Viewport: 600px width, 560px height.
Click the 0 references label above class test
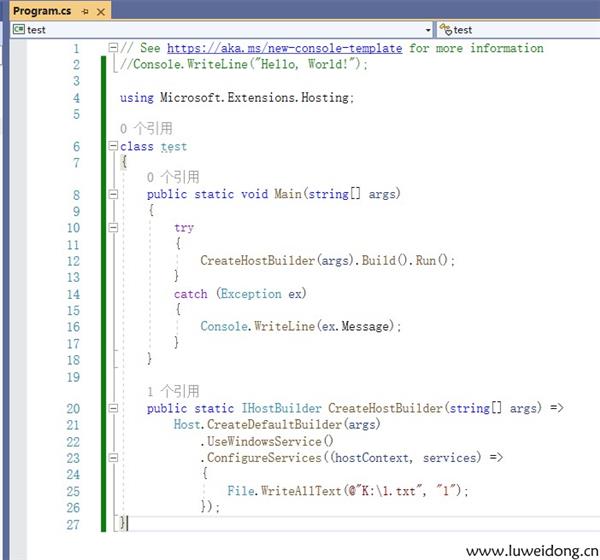pyautogui.click(x=145, y=128)
